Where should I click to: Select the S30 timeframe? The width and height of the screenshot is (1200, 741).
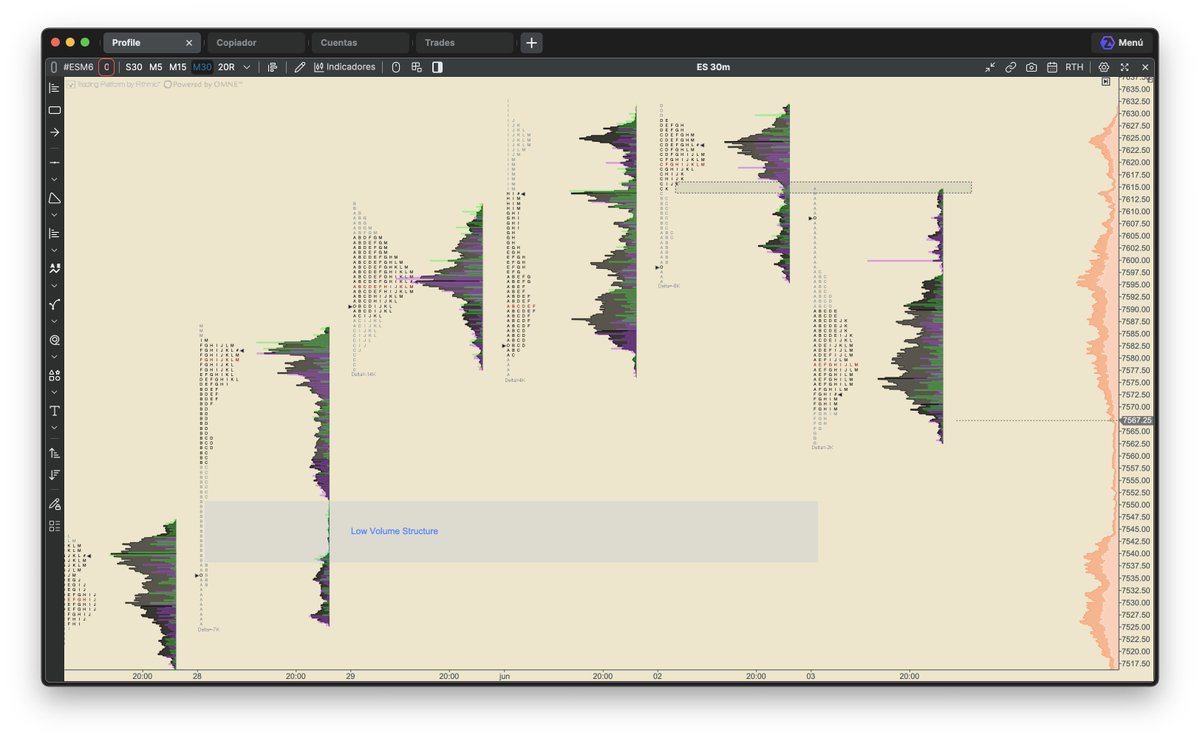(x=134, y=67)
